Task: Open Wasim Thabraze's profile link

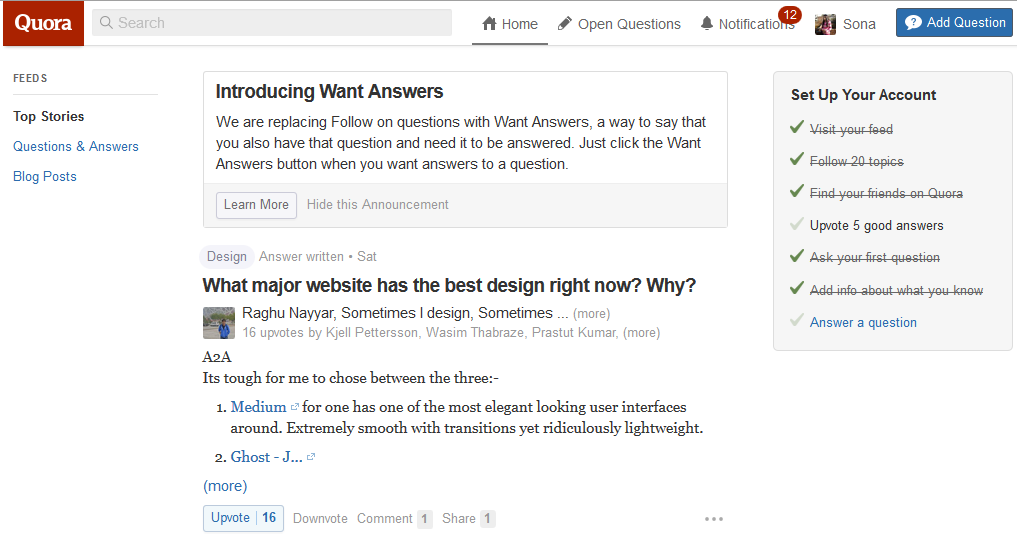Action: point(475,333)
